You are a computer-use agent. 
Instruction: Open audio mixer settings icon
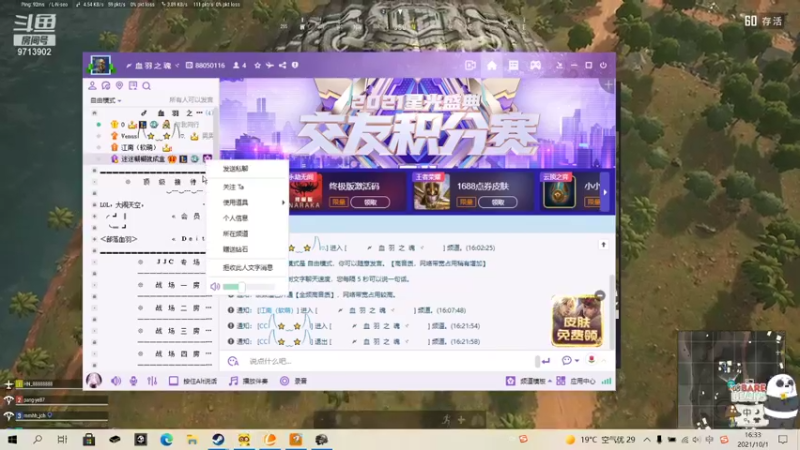pyautogui.click(x=152, y=381)
